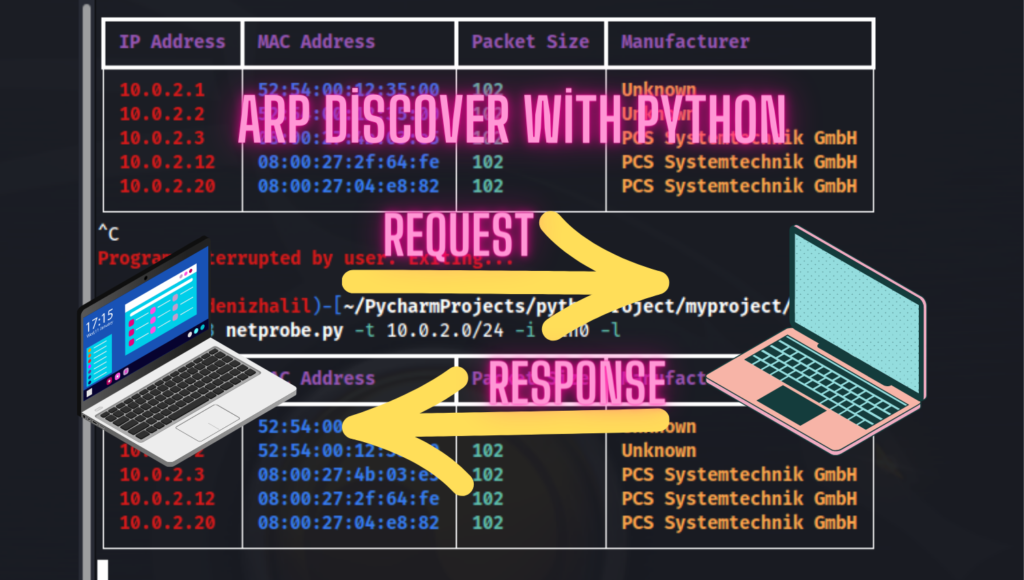Select Packet Size header in top table

(x=530, y=42)
